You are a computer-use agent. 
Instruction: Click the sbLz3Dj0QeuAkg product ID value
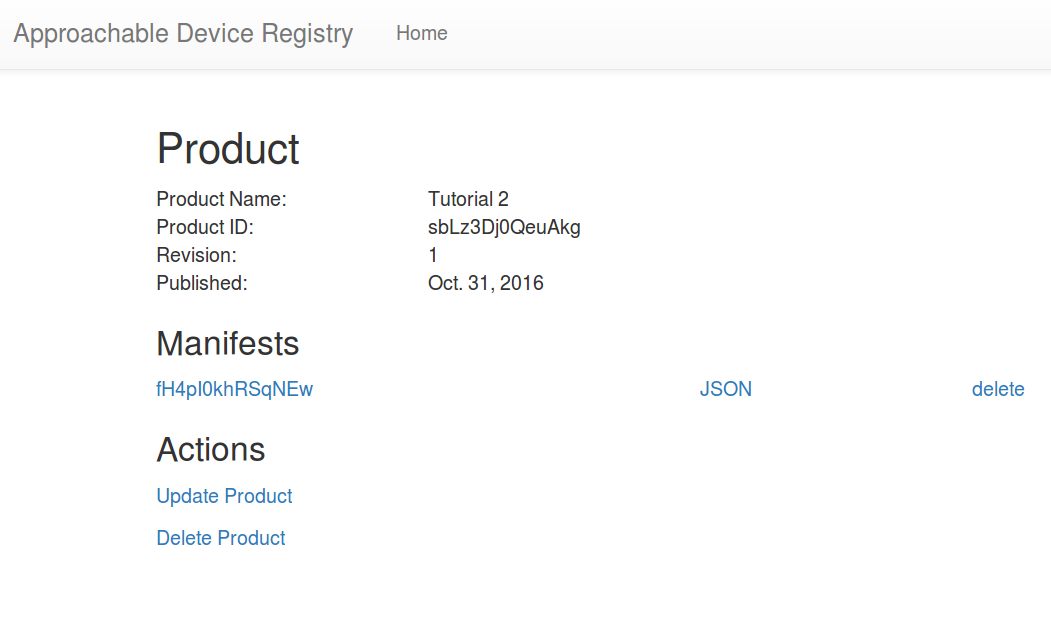click(504, 227)
